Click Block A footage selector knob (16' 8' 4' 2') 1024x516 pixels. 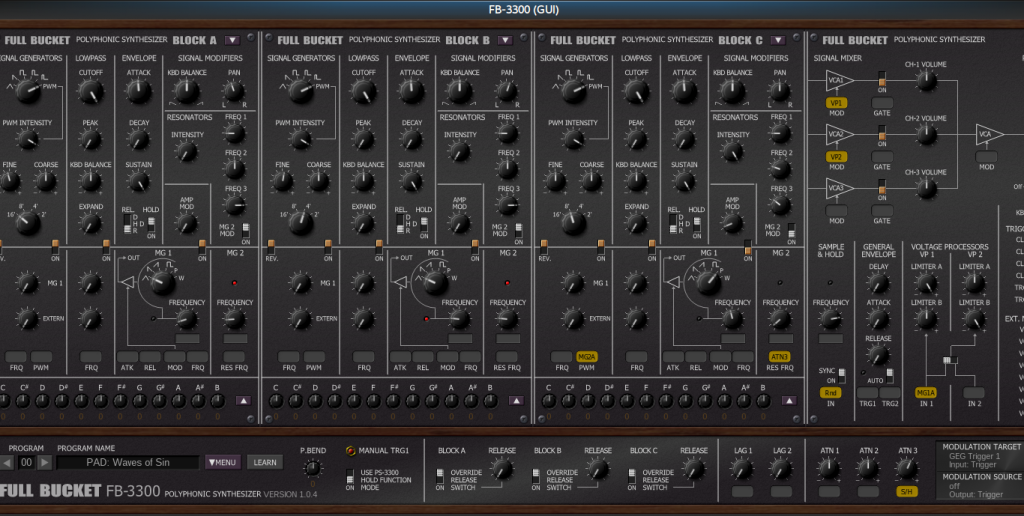point(28,223)
